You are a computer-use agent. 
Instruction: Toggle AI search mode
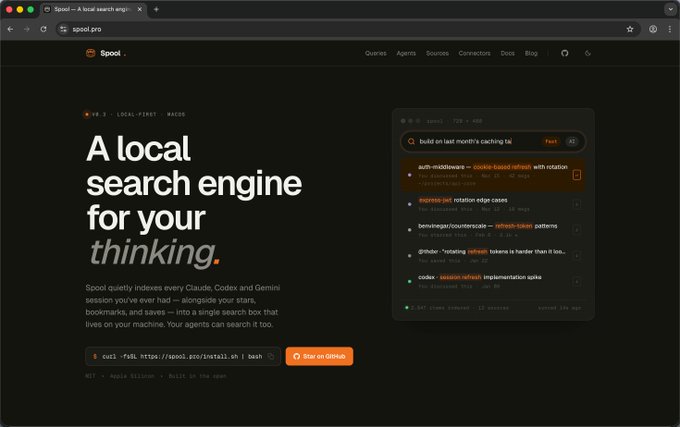pos(572,141)
